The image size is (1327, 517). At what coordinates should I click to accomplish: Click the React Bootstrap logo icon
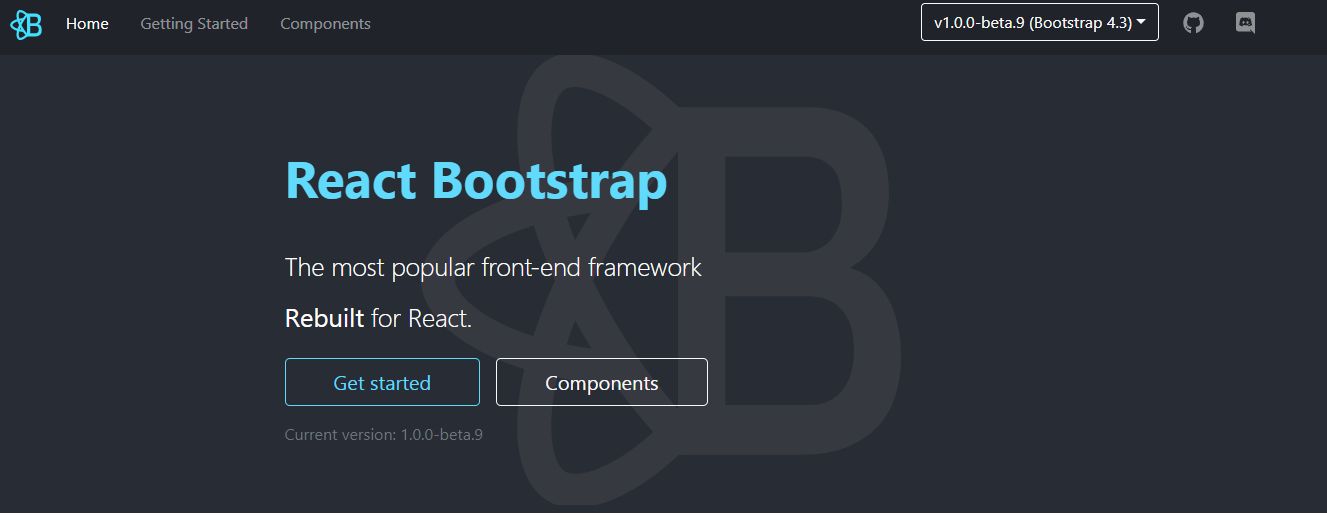(x=26, y=24)
